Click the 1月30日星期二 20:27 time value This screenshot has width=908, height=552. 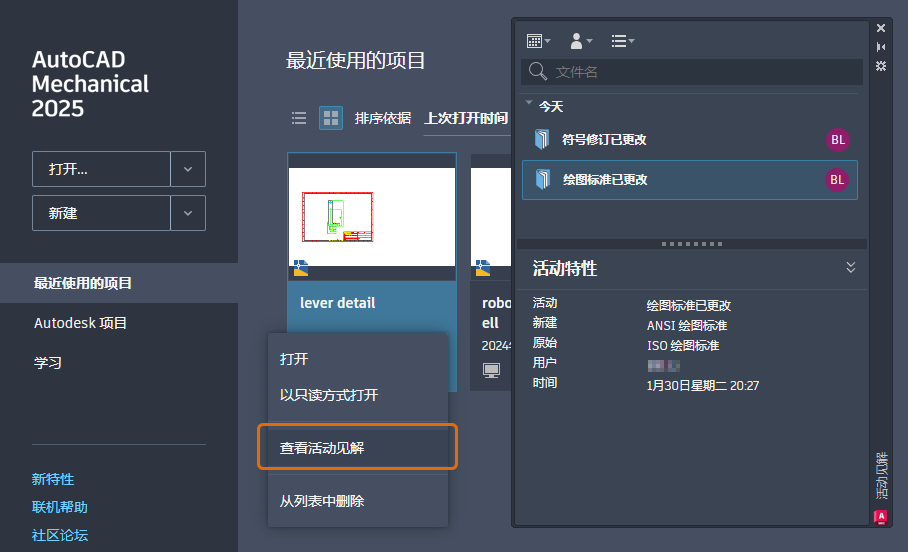coord(702,386)
